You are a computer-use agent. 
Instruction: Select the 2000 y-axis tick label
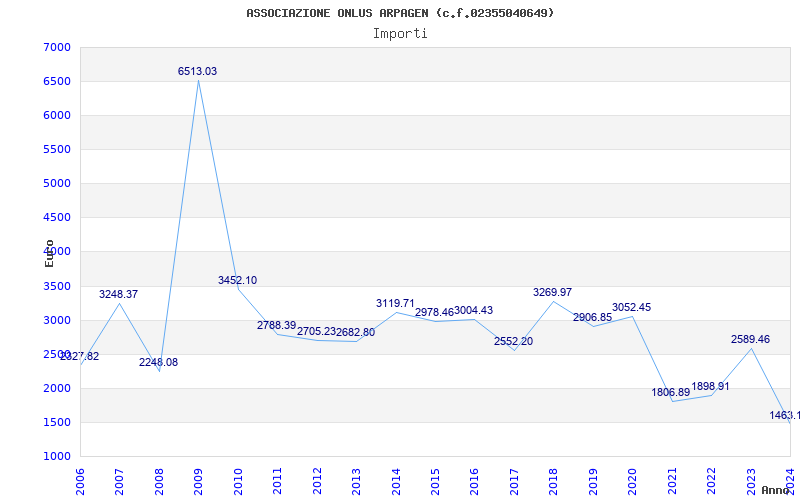pos(57,388)
